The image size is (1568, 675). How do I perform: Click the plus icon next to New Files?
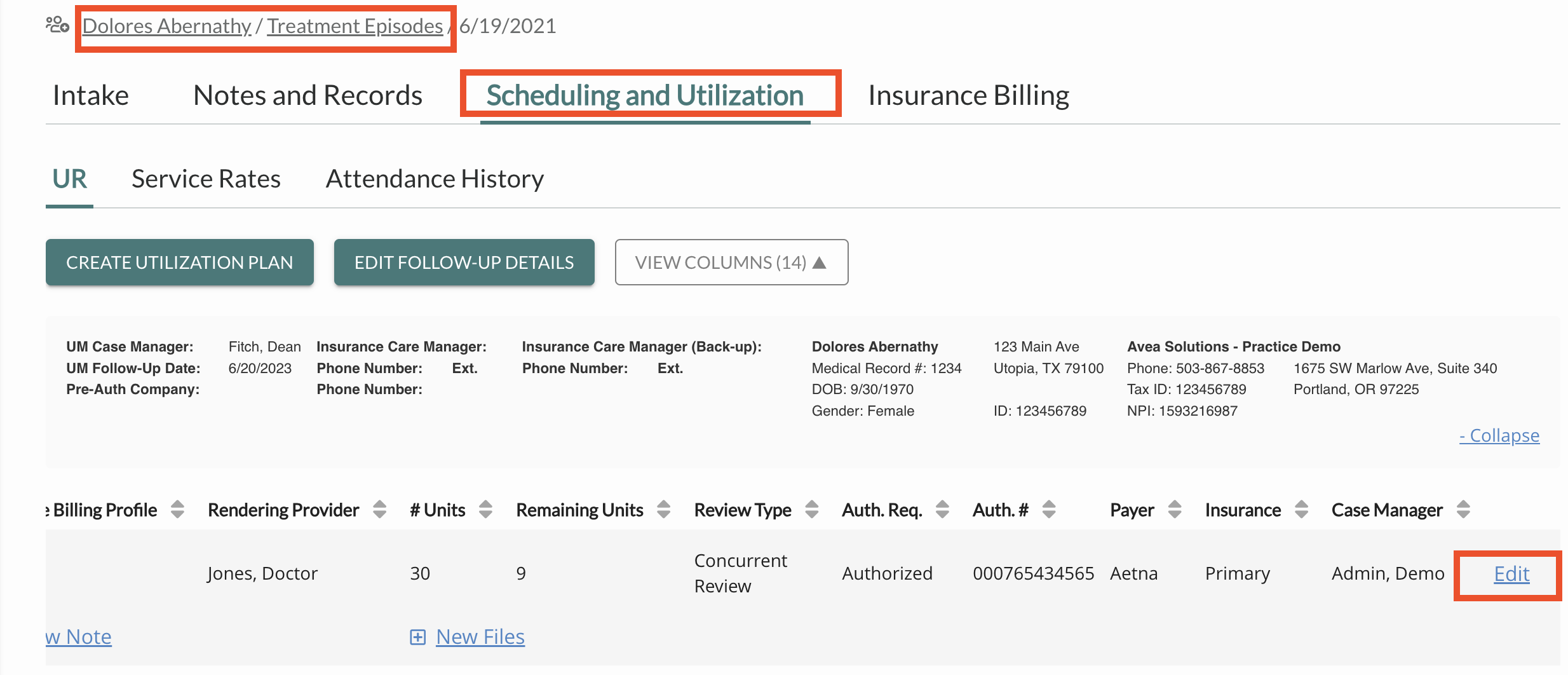417,637
